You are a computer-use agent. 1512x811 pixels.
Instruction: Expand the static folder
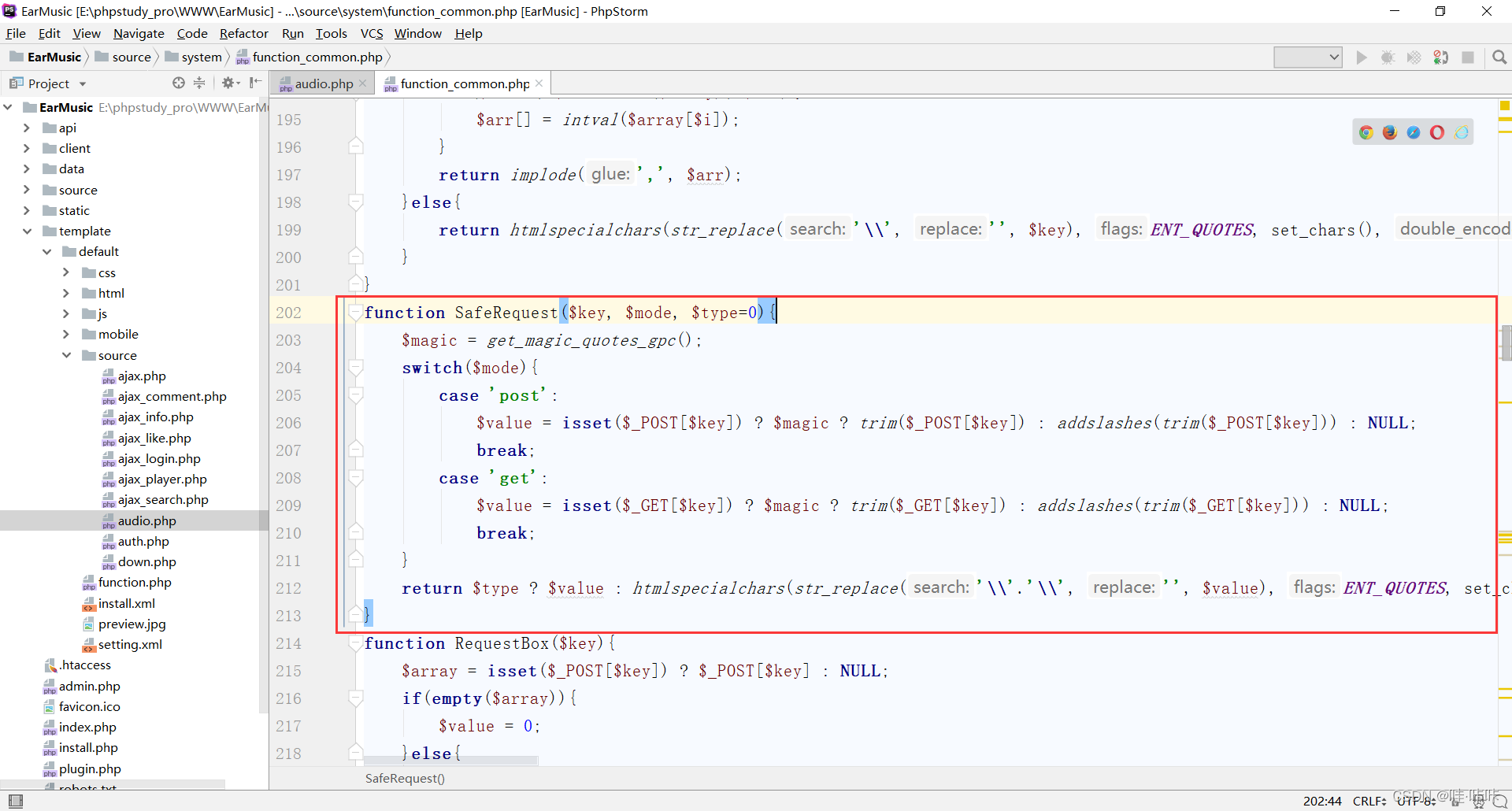[27, 210]
